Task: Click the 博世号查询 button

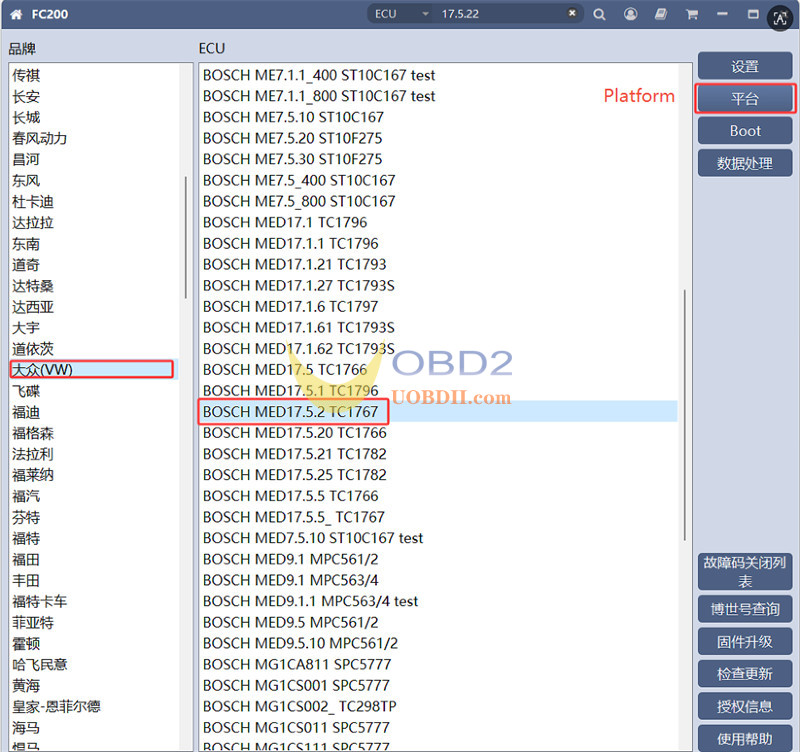Action: coord(745,609)
